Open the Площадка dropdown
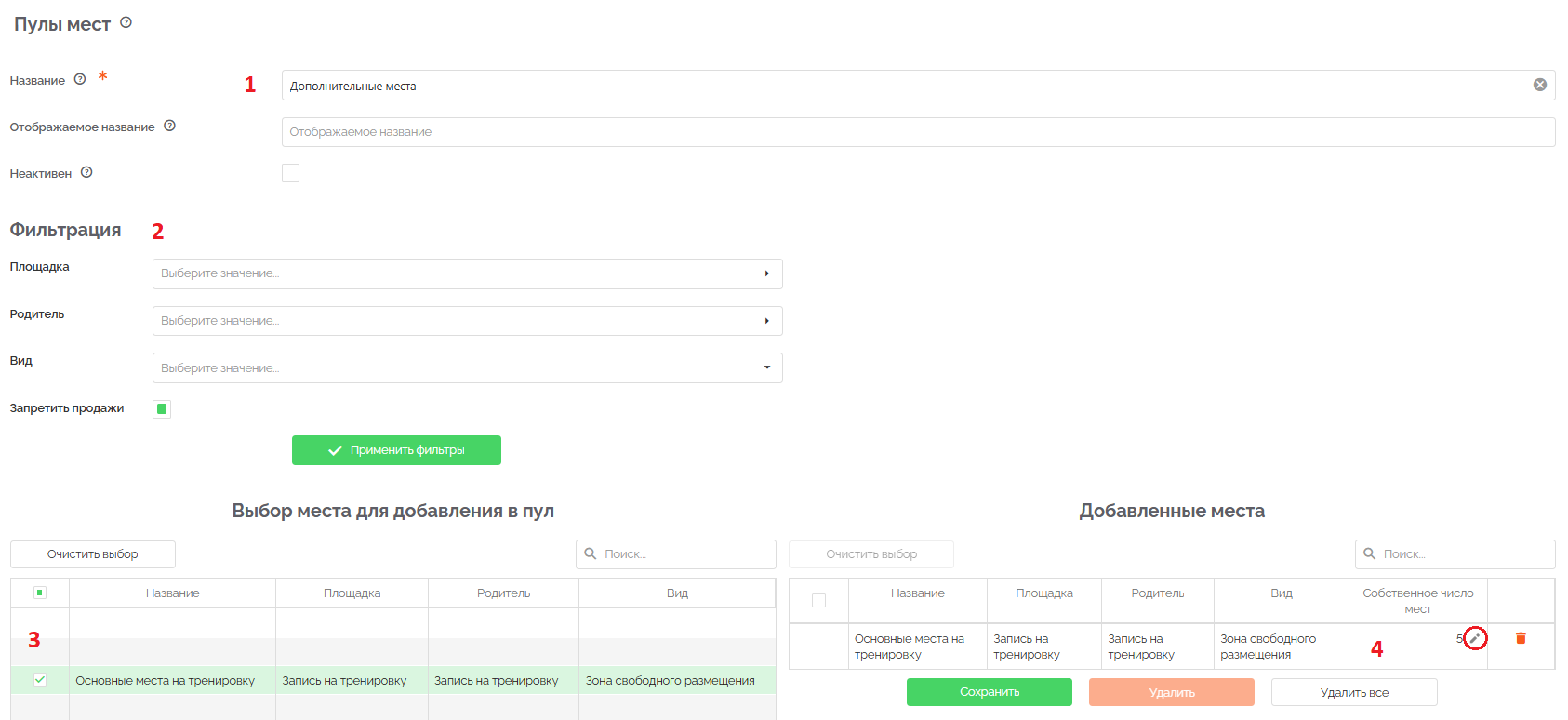 click(467, 273)
